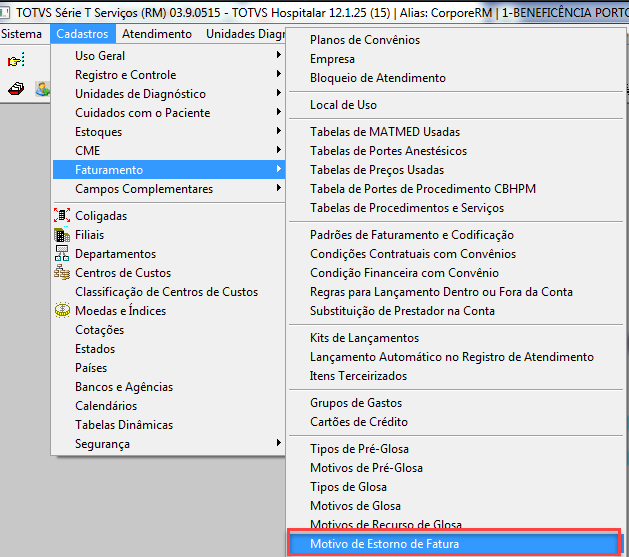Select Substituição de Prestador na Conta
Image resolution: width=629 pixels, height=557 pixels.
[456, 311]
